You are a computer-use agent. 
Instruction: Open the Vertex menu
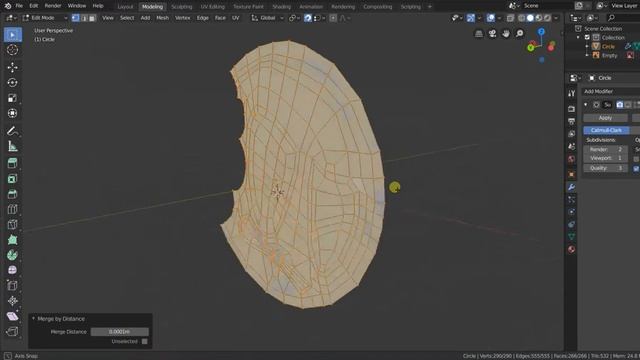coord(182,18)
